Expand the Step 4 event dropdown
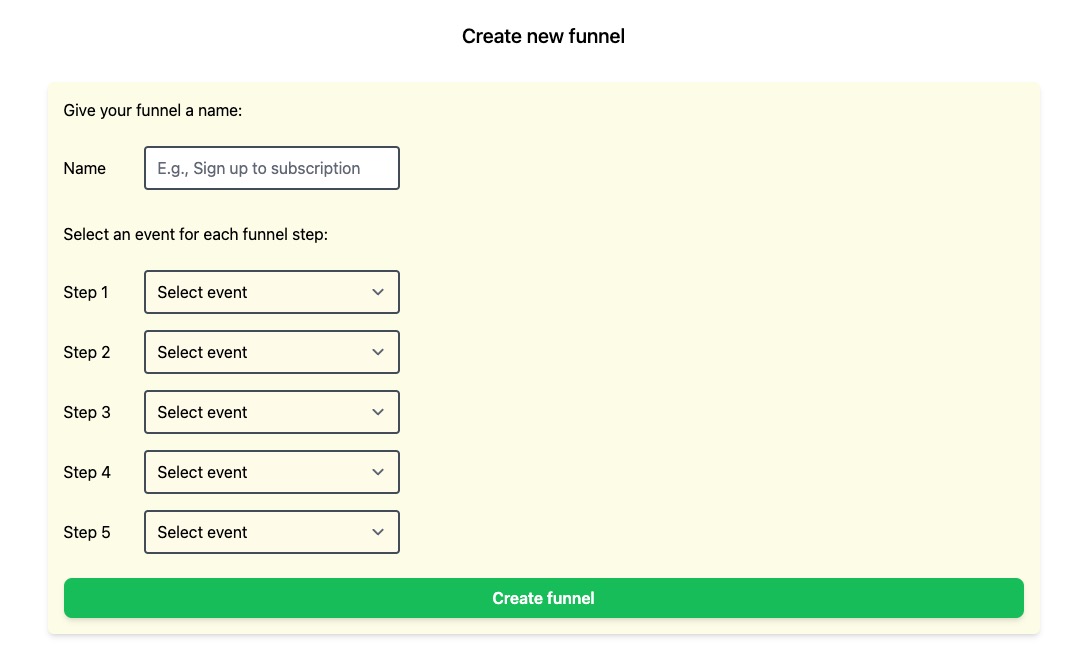The image size is (1091, 651). (x=271, y=472)
